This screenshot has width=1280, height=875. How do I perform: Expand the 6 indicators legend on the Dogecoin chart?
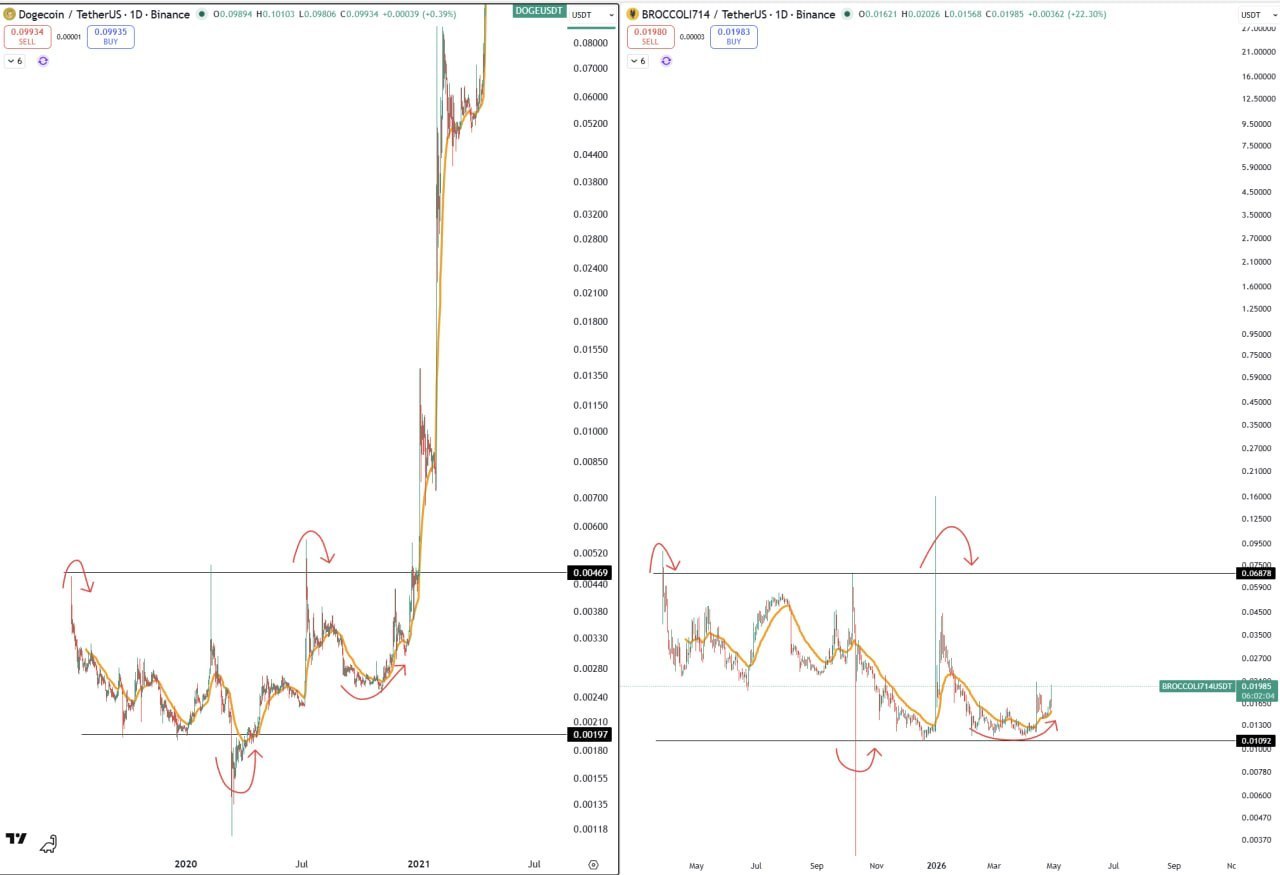coord(14,61)
